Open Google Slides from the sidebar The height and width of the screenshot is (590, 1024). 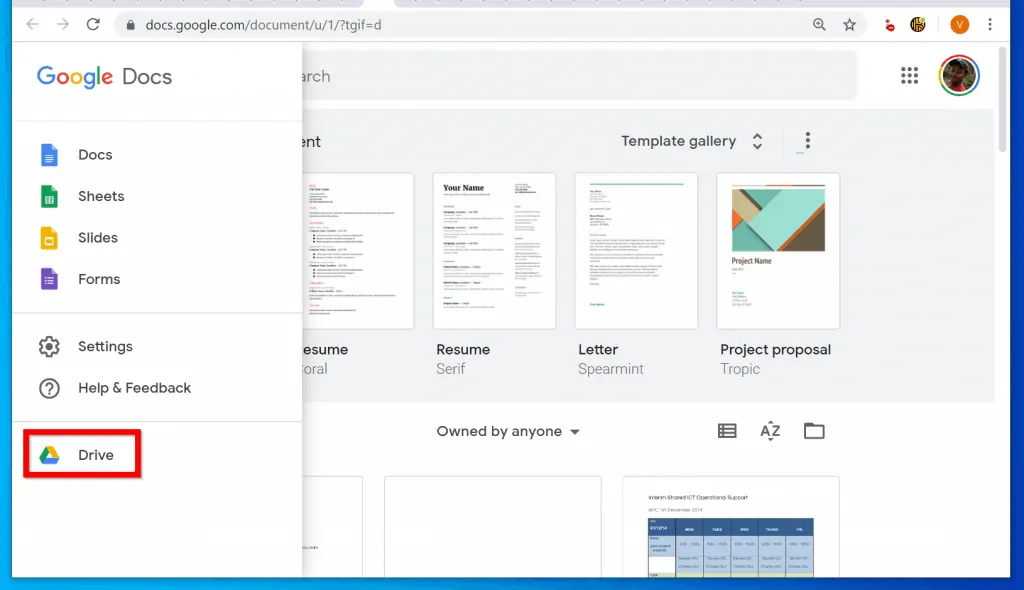97,238
